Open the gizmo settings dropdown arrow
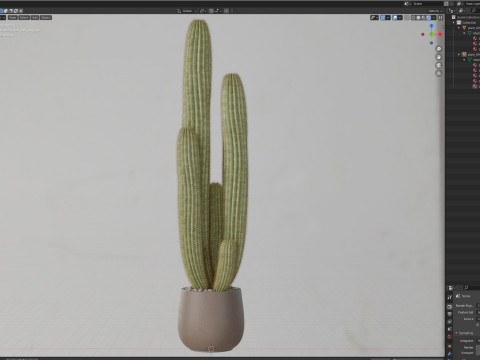The height and width of the screenshot is (360, 480). tap(388, 17)
